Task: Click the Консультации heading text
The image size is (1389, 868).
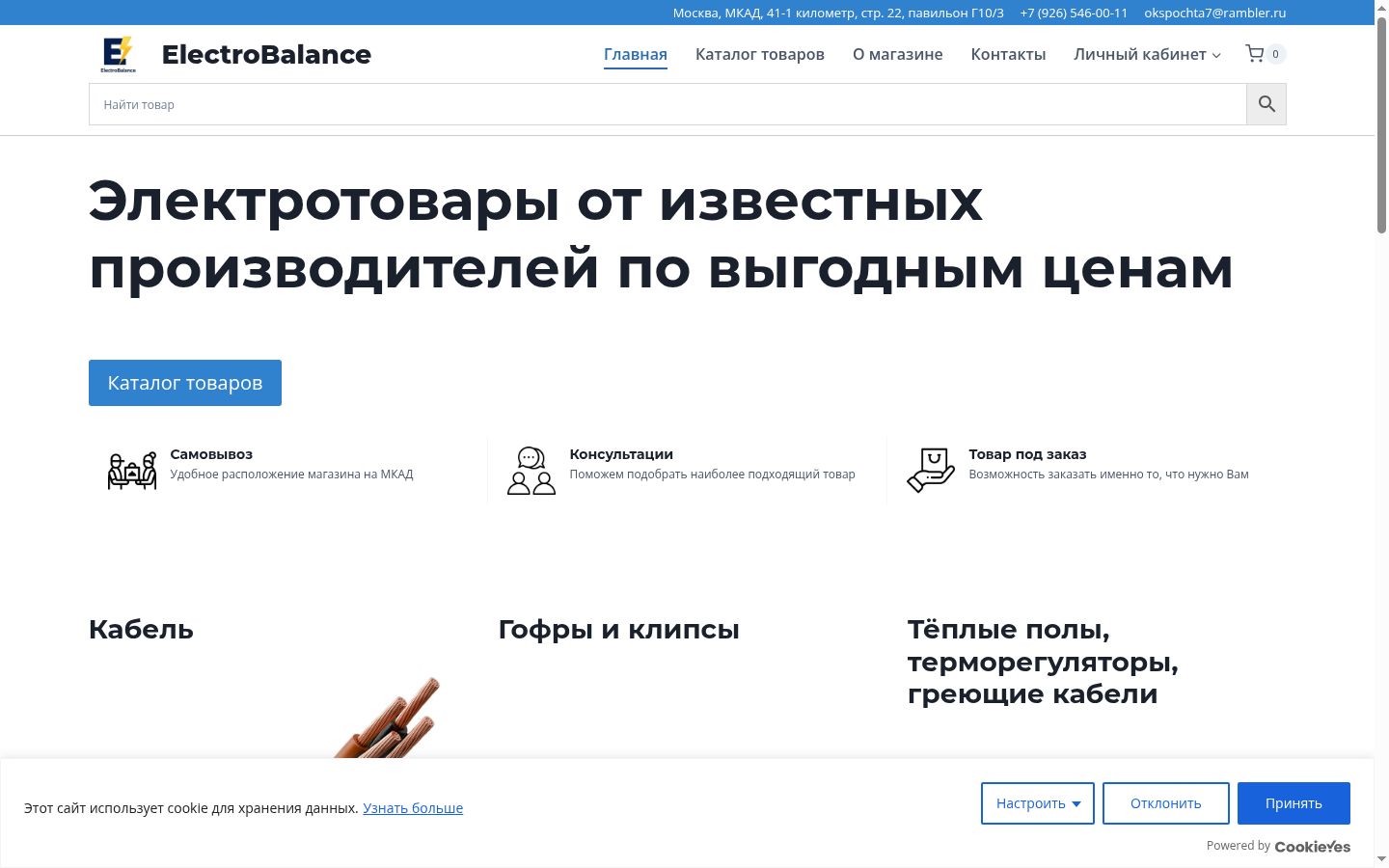Action: pos(621,454)
